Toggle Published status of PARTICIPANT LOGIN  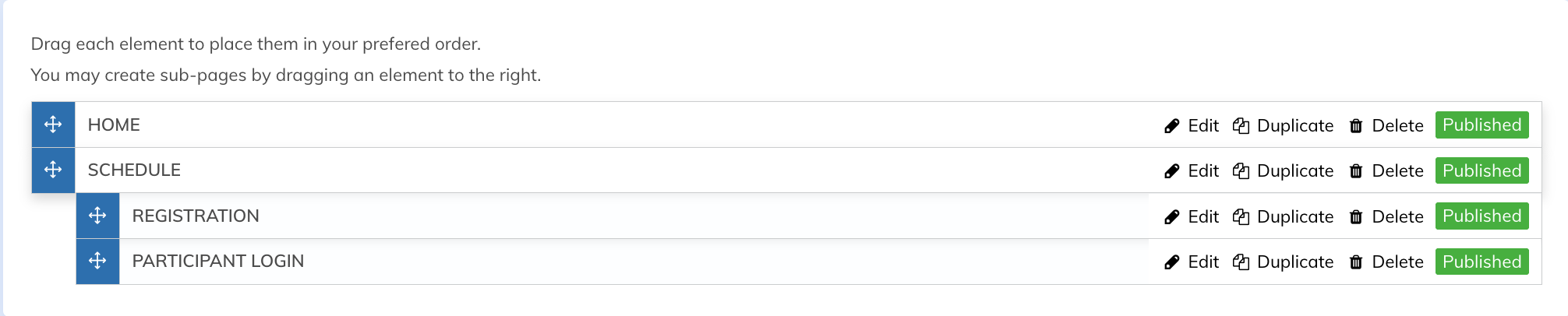[x=1481, y=262]
